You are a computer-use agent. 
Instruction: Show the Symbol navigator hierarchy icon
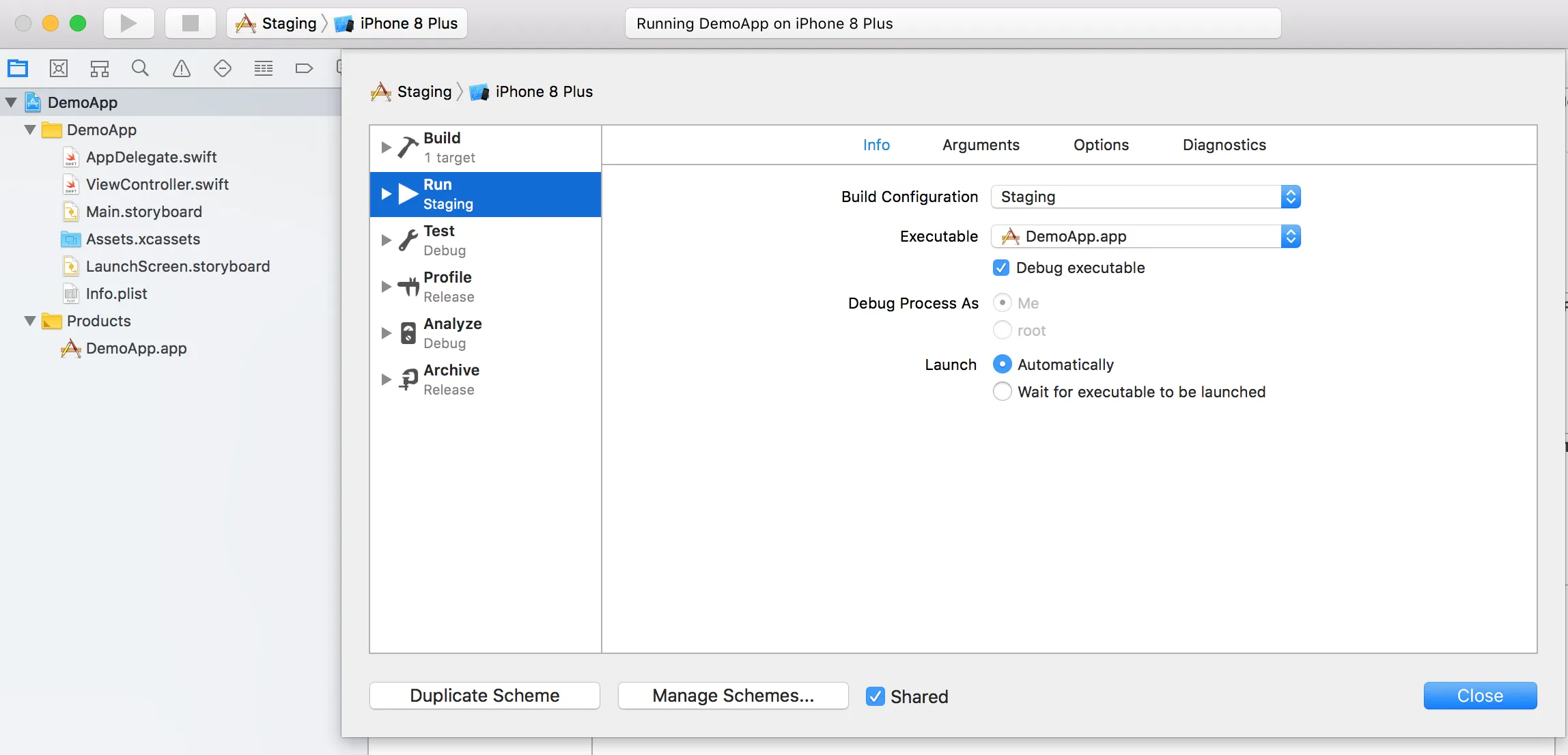pos(100,68)
